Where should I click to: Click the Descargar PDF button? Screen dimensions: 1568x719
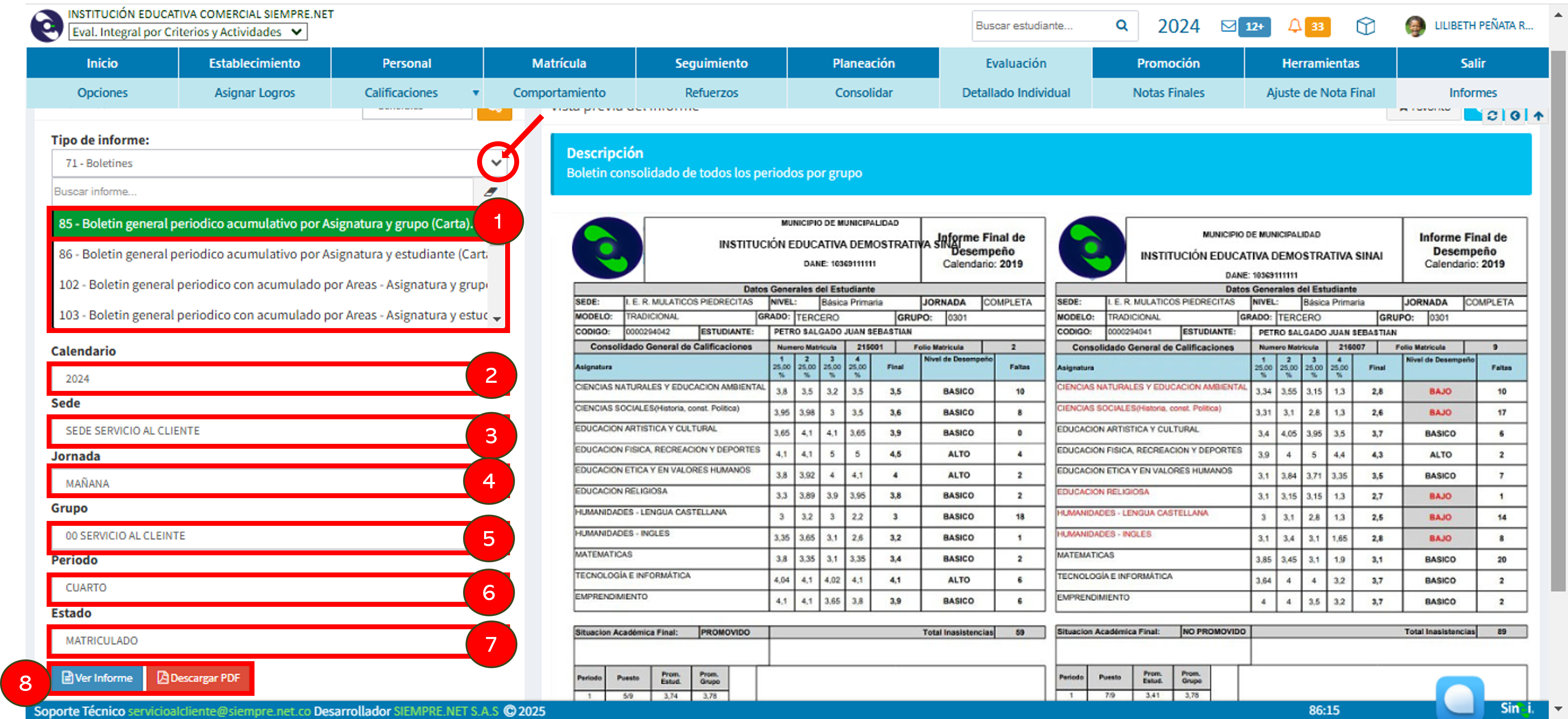pos(198,678)
